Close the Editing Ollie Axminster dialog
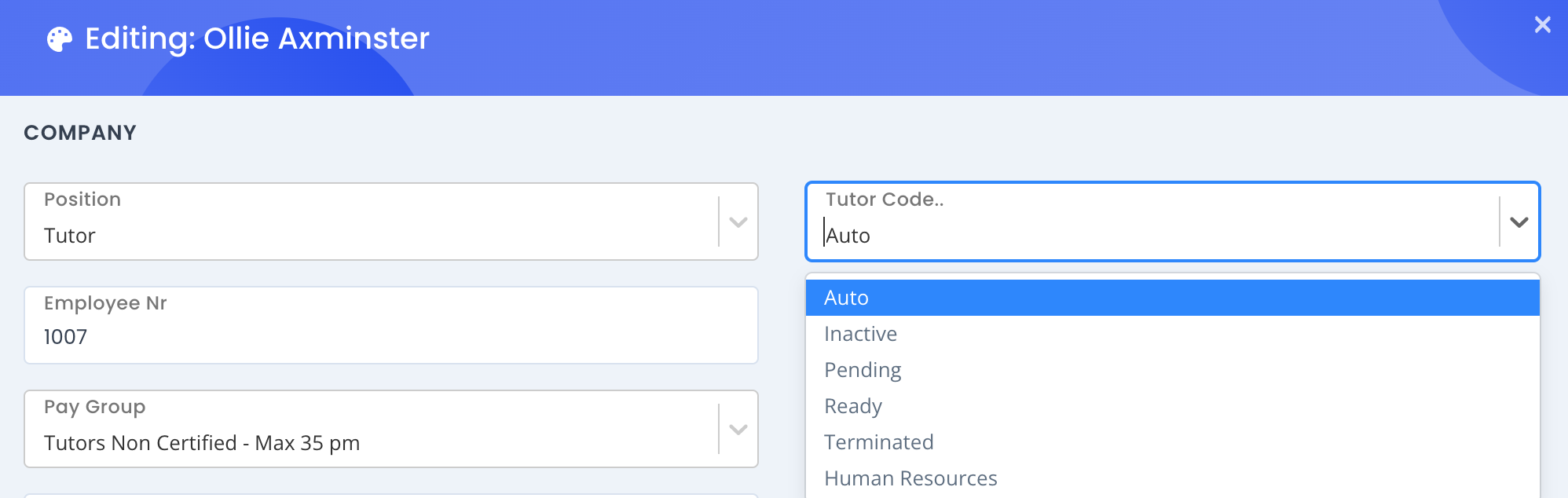 (1542, 25)
